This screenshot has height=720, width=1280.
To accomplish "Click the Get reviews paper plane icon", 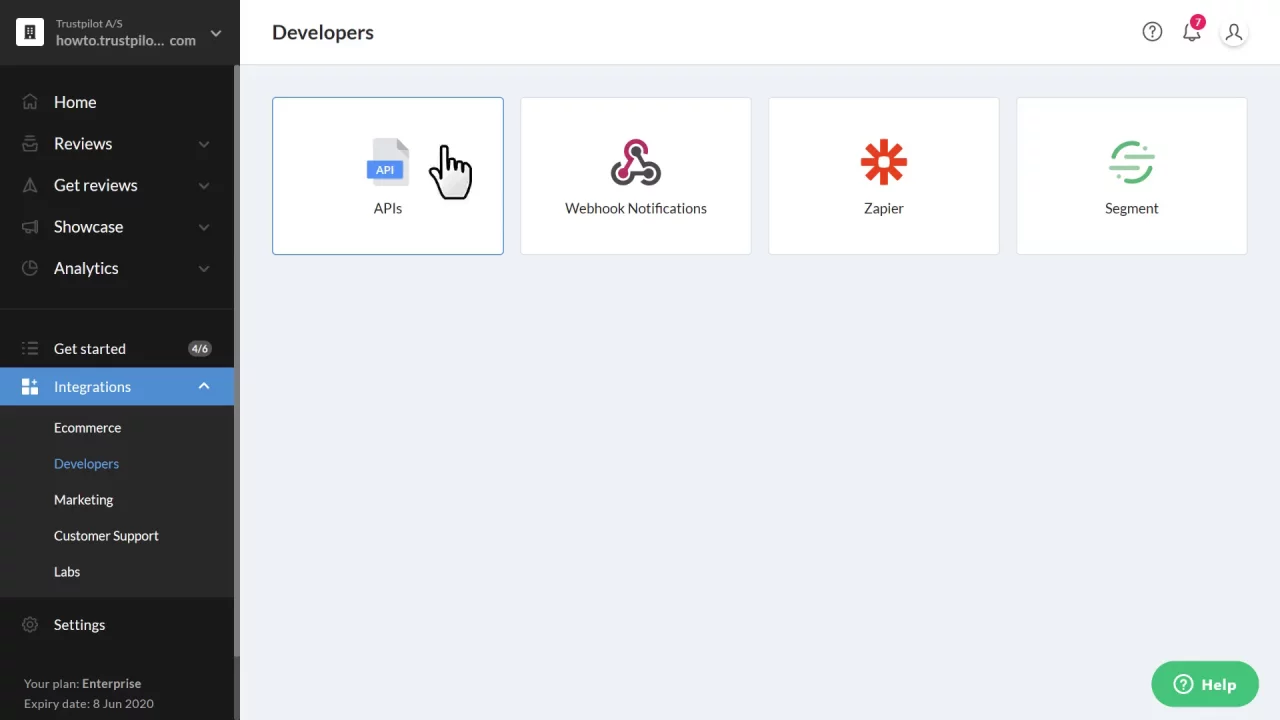I will click(30, 185).
